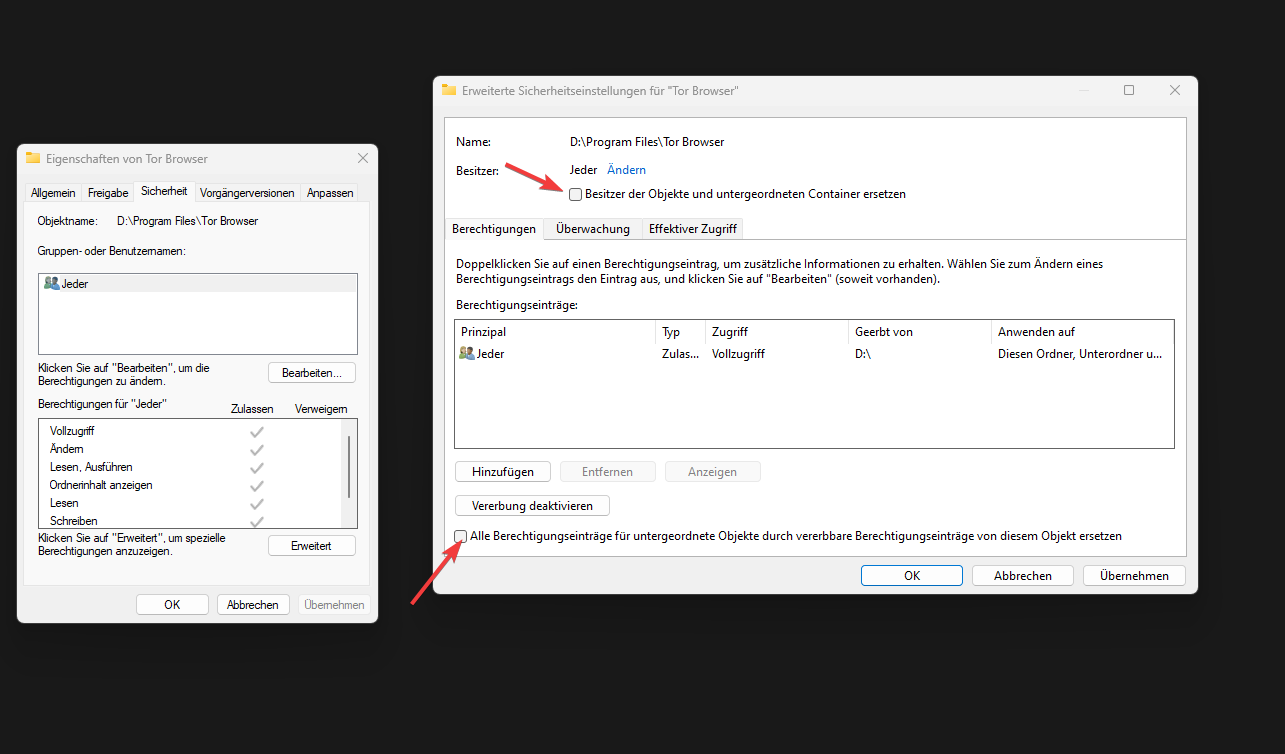Viewport: 1285px width, 754px height.
Task: Maximize the advanced security settings window
Action: tap(1129, 90)
